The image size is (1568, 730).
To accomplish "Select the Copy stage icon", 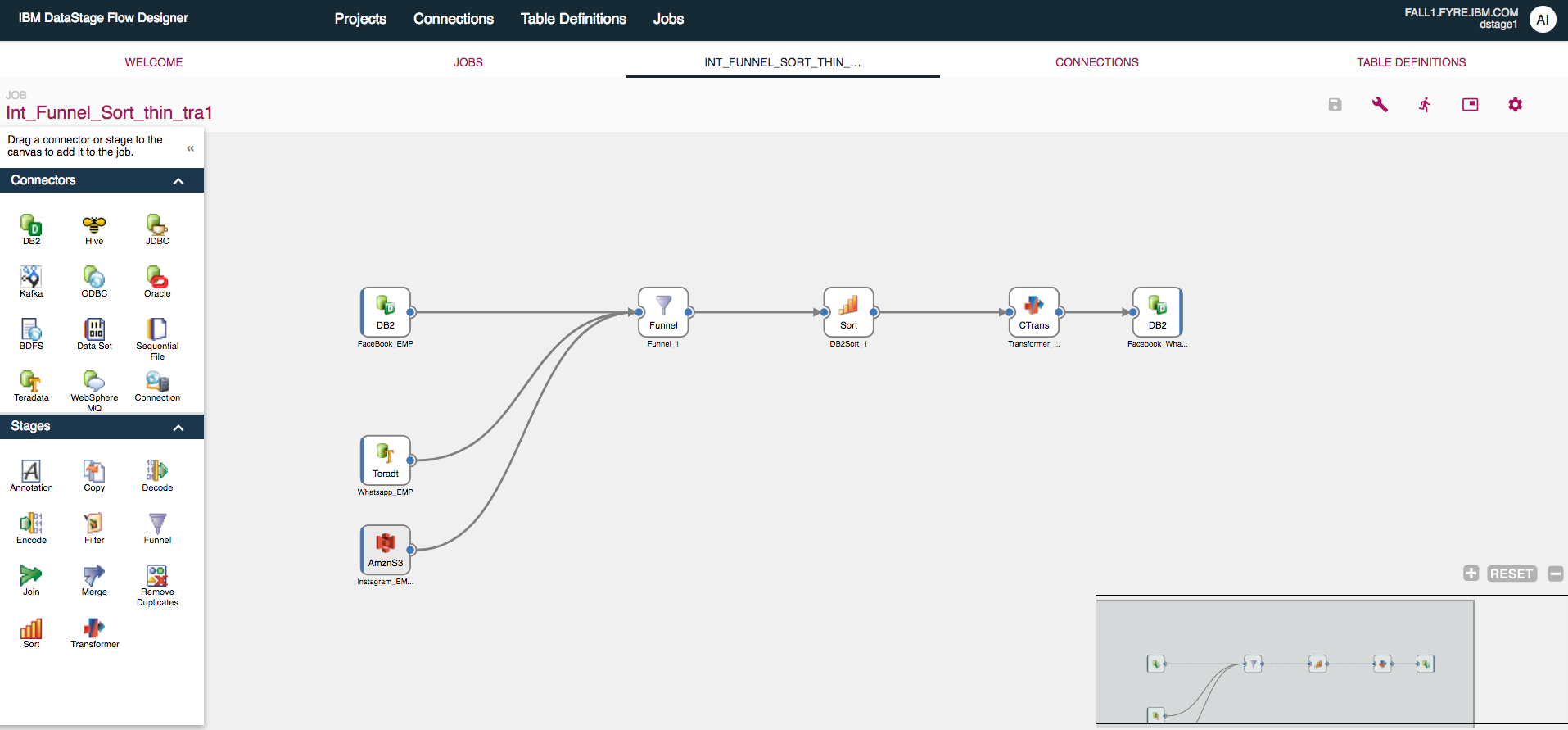I will coord(94,471).
